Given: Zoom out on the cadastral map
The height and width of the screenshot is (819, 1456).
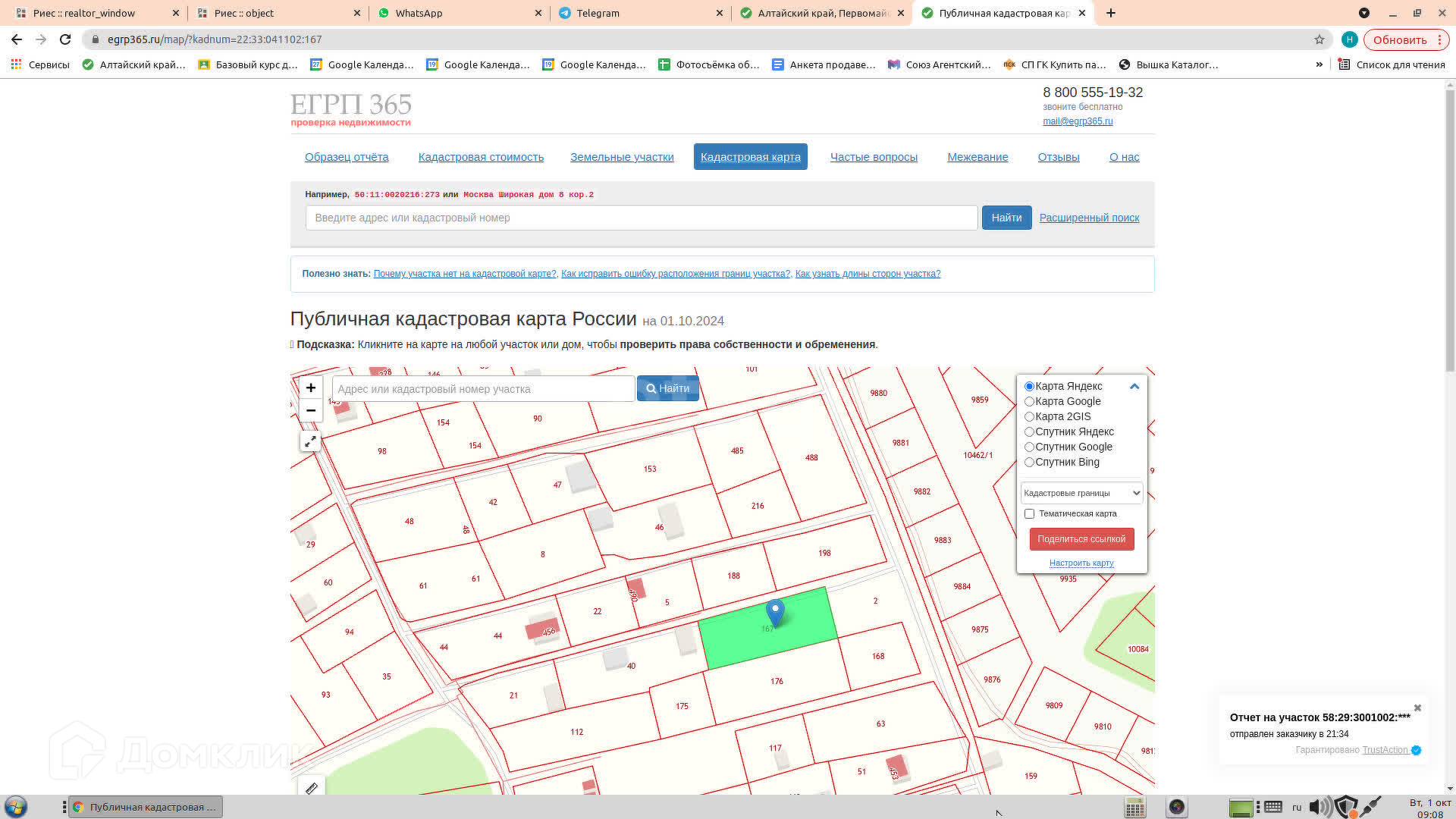Looking at the screenshot, I should [x=310, y=410].
